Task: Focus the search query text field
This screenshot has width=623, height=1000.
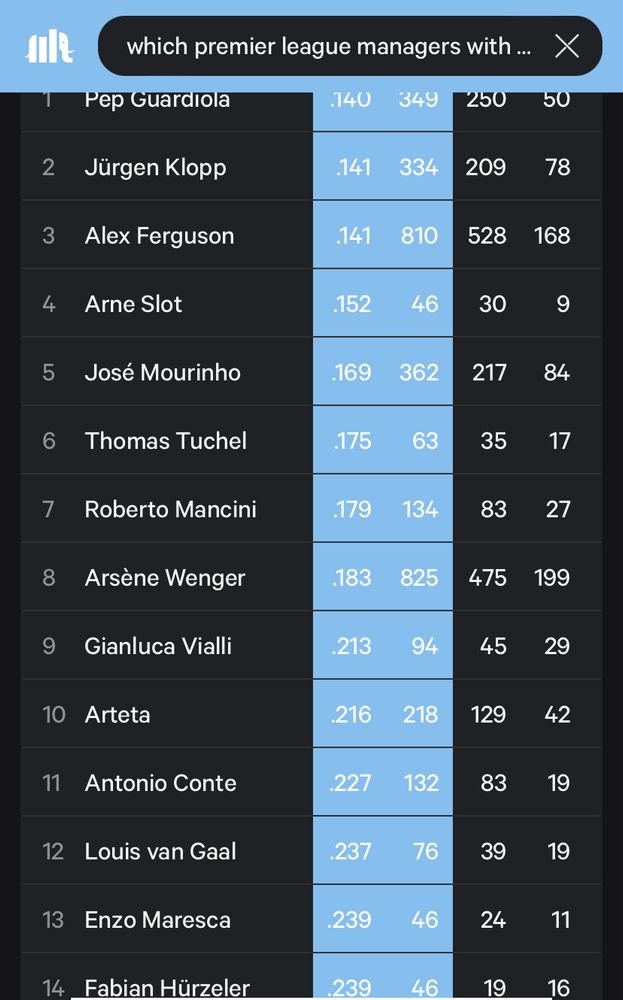Action: pyautogui.click(x=328, y=47)
